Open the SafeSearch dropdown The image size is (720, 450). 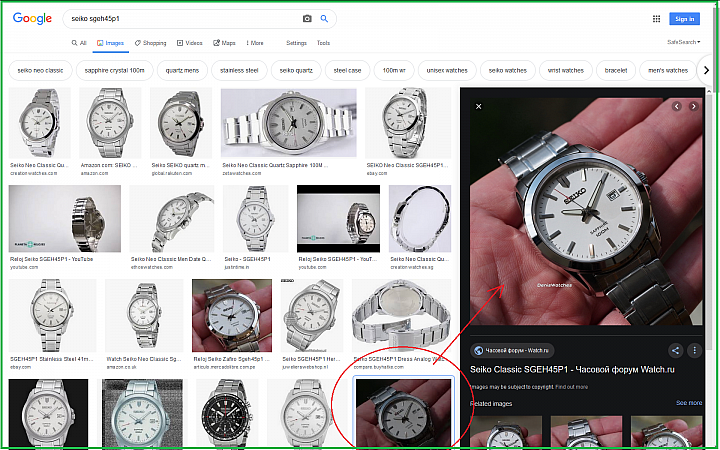pyautogui.click(x=684, y=42)
